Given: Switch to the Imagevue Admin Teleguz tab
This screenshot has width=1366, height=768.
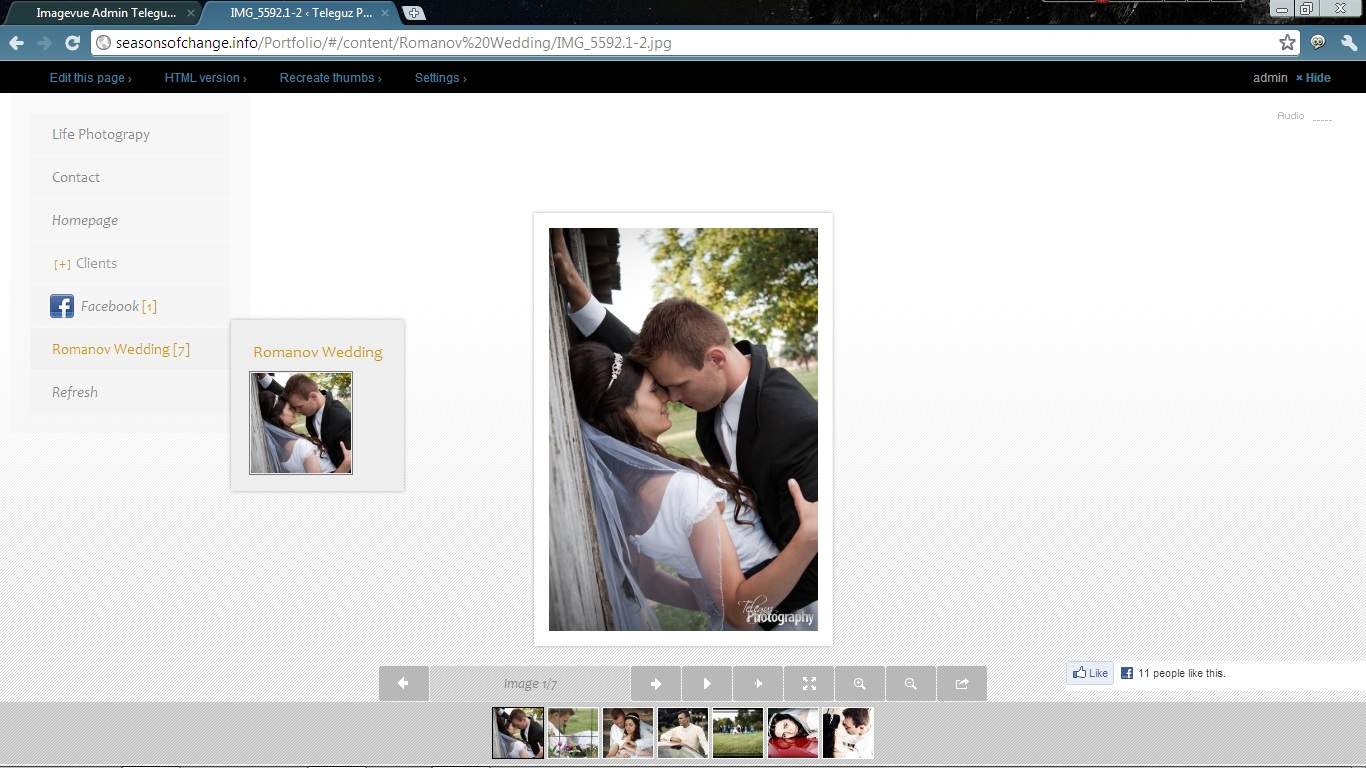Looking at the screenshot, I should (x=105, y=13).
